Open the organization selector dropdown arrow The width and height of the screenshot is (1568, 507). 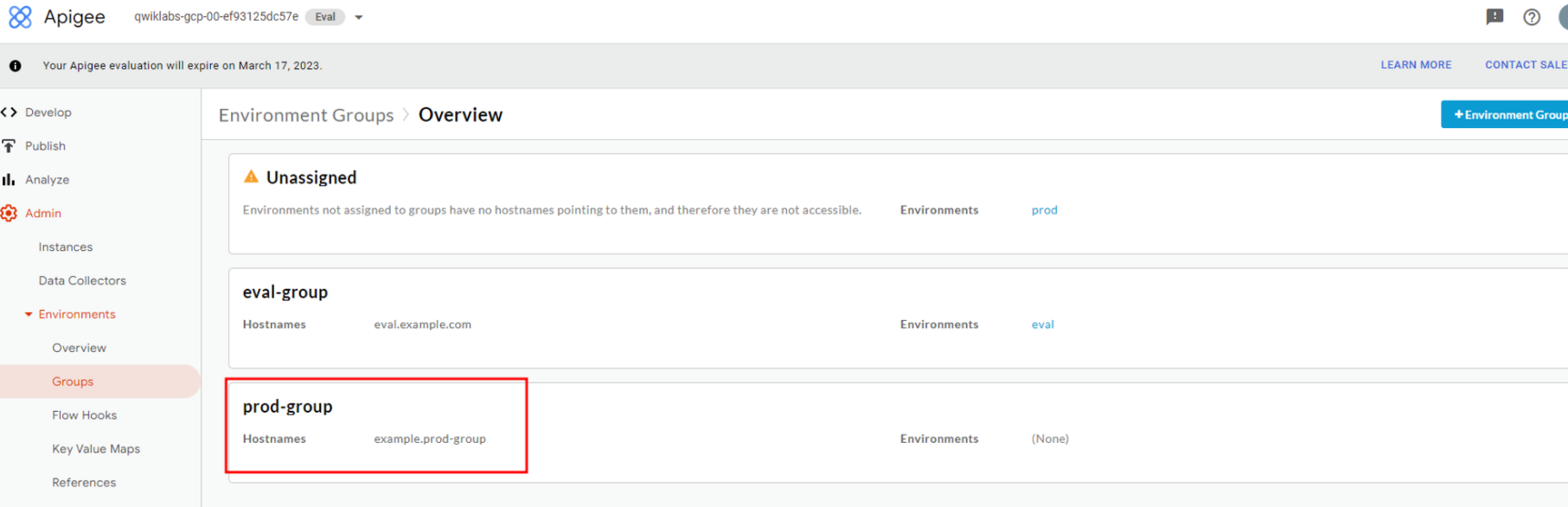359,17
